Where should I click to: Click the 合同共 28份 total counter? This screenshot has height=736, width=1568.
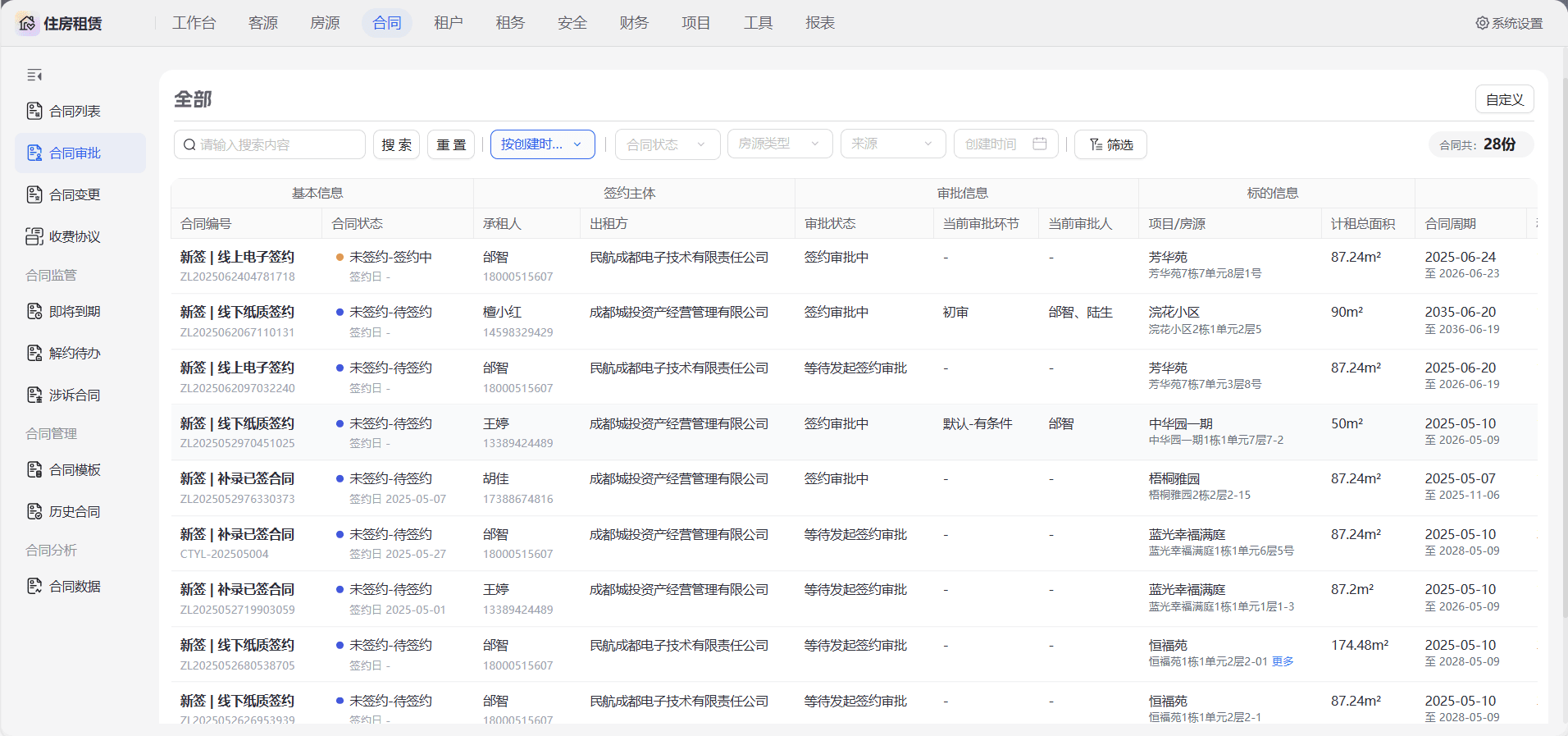pyautogui.click(x=1481, y=144)
